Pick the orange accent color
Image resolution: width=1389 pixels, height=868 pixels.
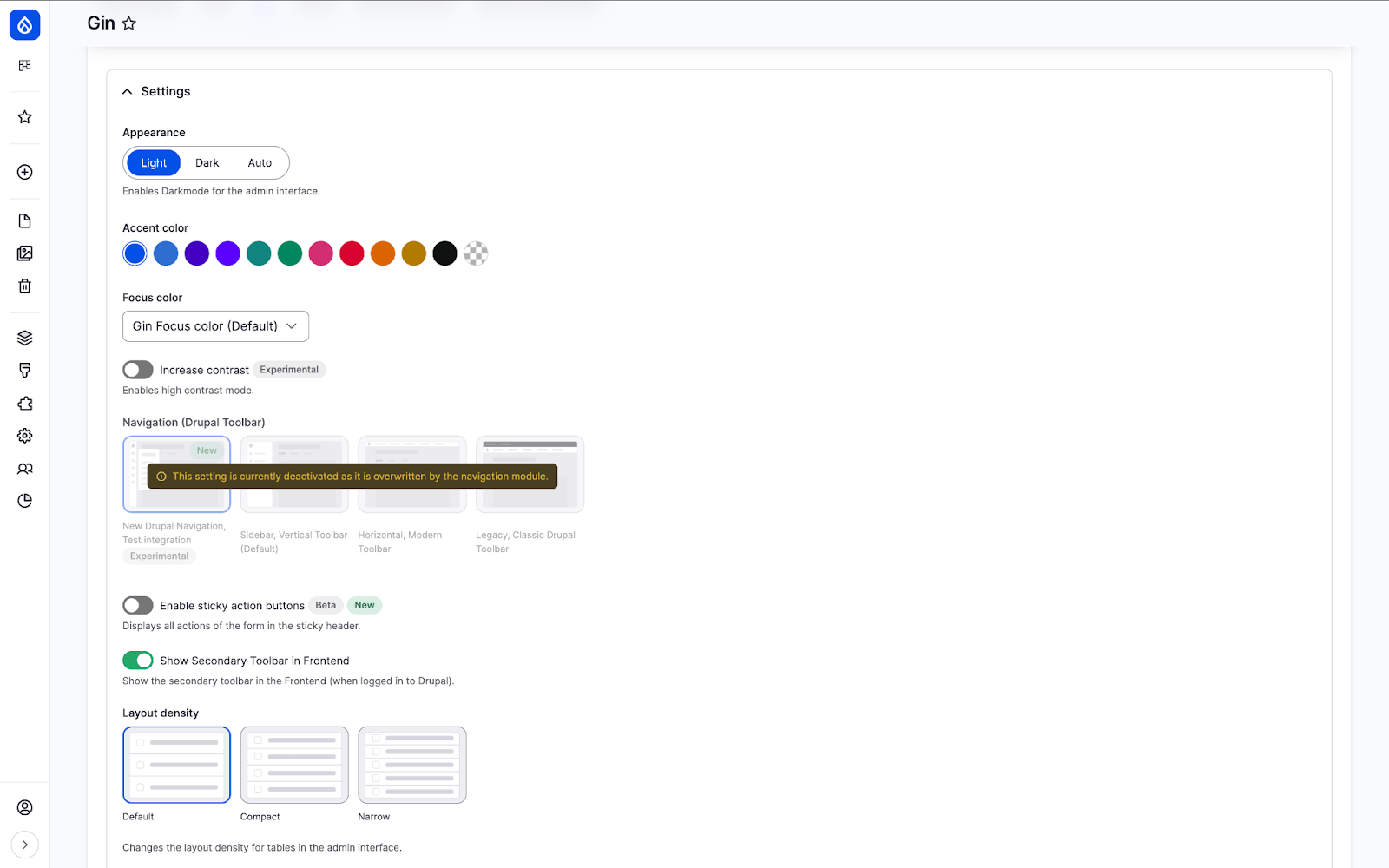383,253
